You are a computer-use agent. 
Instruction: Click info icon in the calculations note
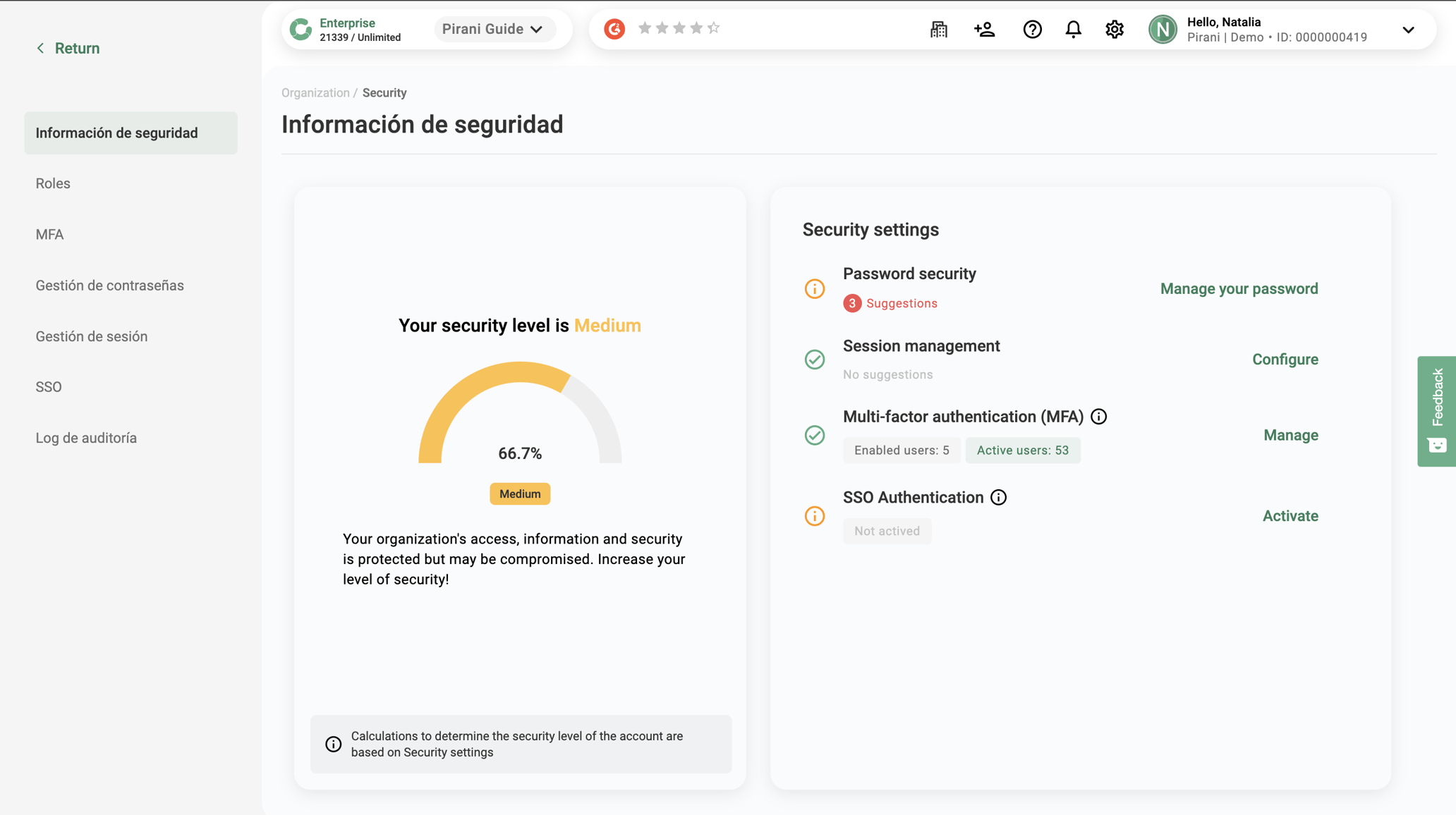(333, 744)
